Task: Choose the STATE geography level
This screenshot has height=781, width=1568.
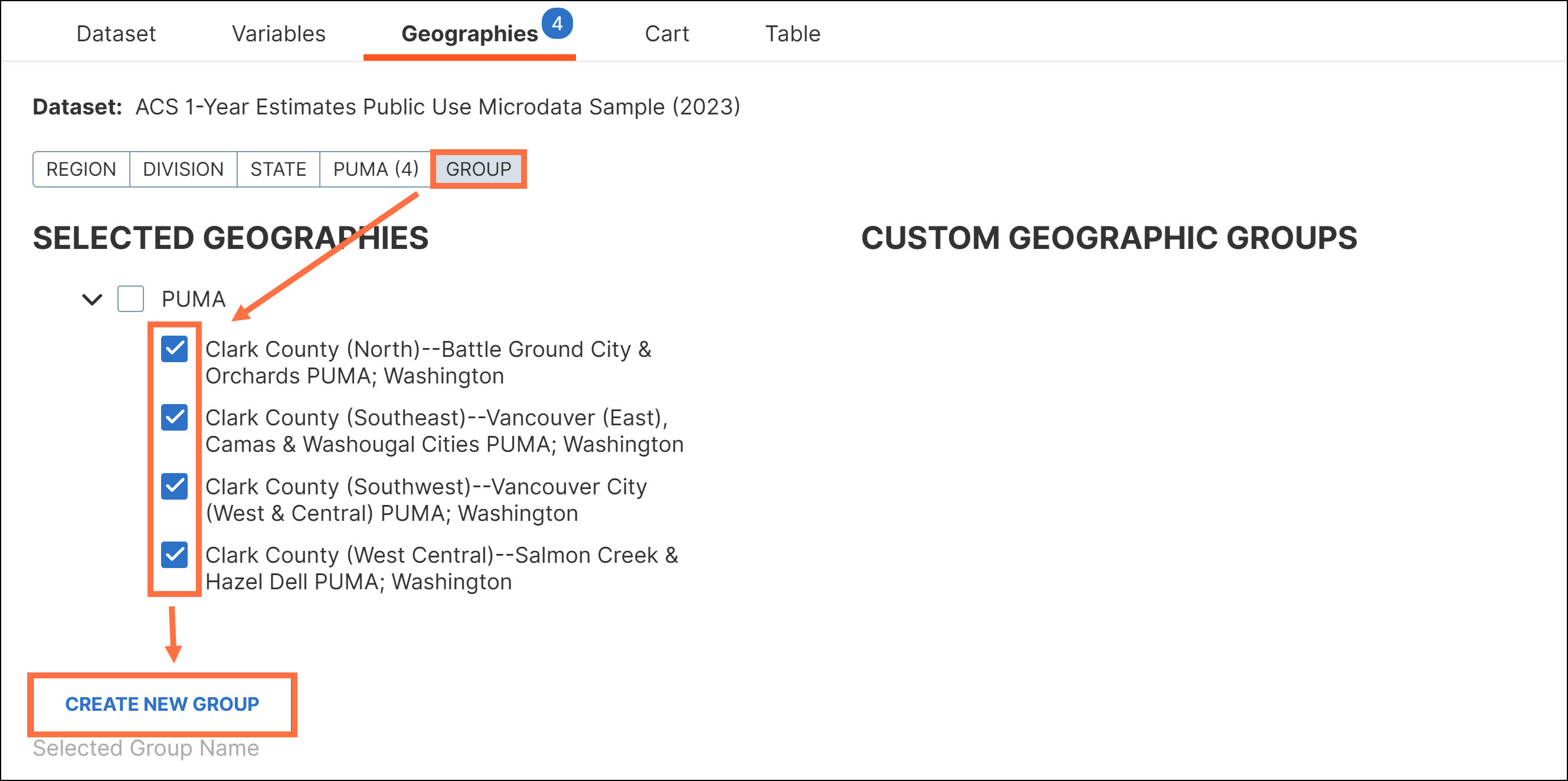Action: tap(278, 169)
